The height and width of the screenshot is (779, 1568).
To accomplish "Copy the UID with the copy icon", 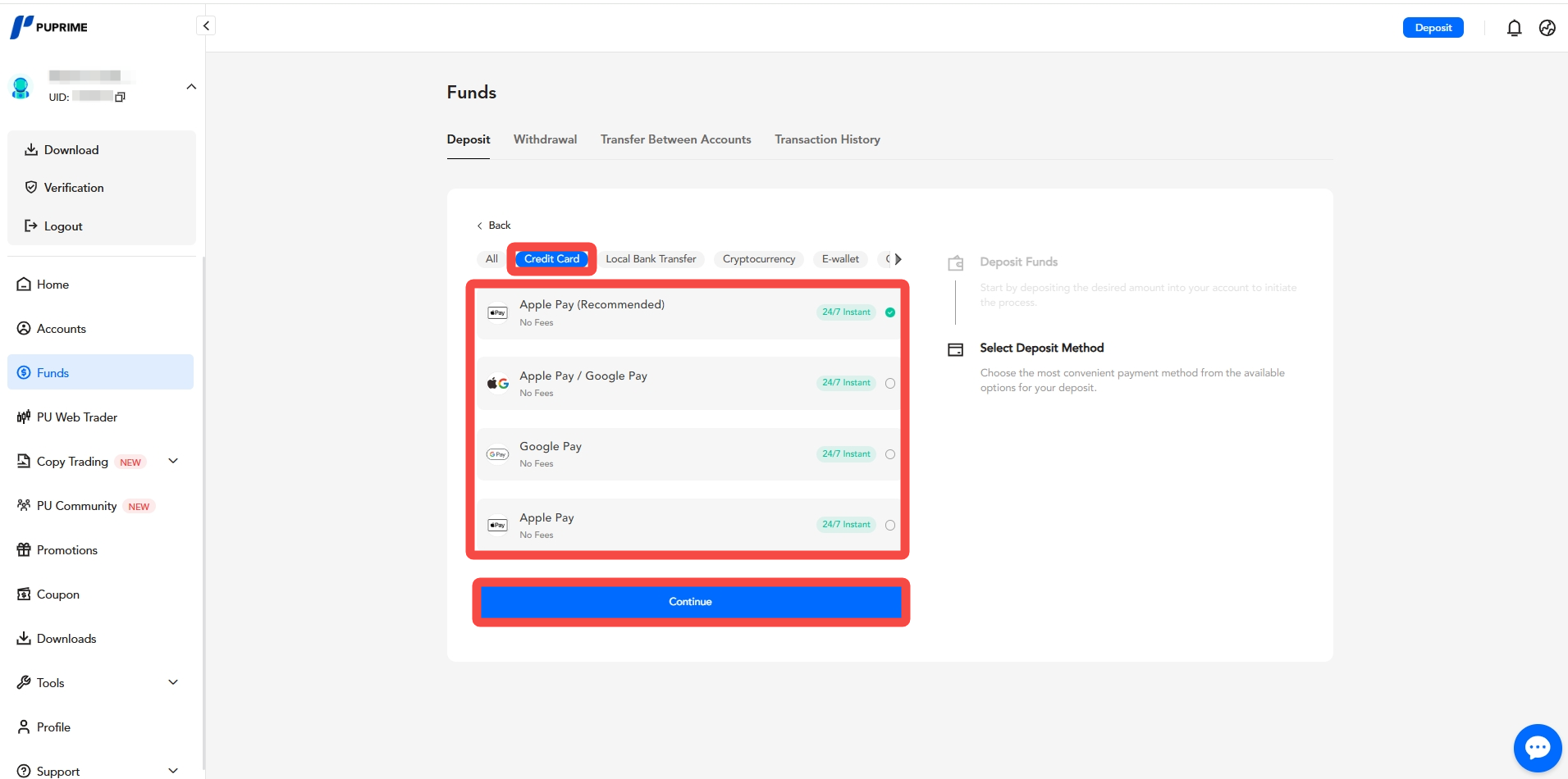I will pos(120,97).
